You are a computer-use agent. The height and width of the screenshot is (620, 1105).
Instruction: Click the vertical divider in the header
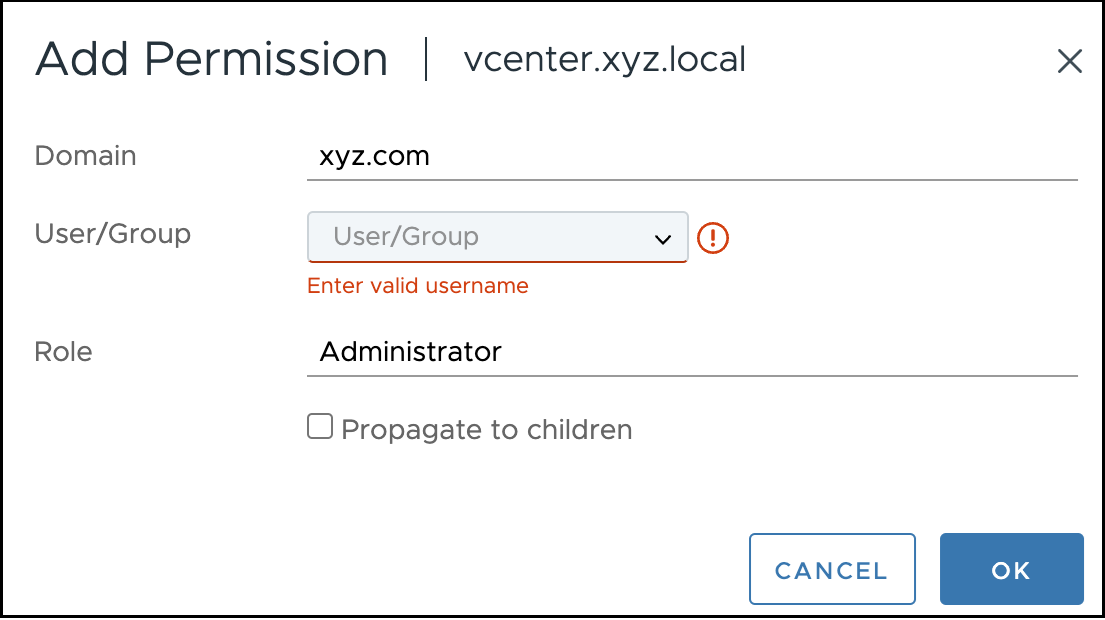tap(427, 60)
